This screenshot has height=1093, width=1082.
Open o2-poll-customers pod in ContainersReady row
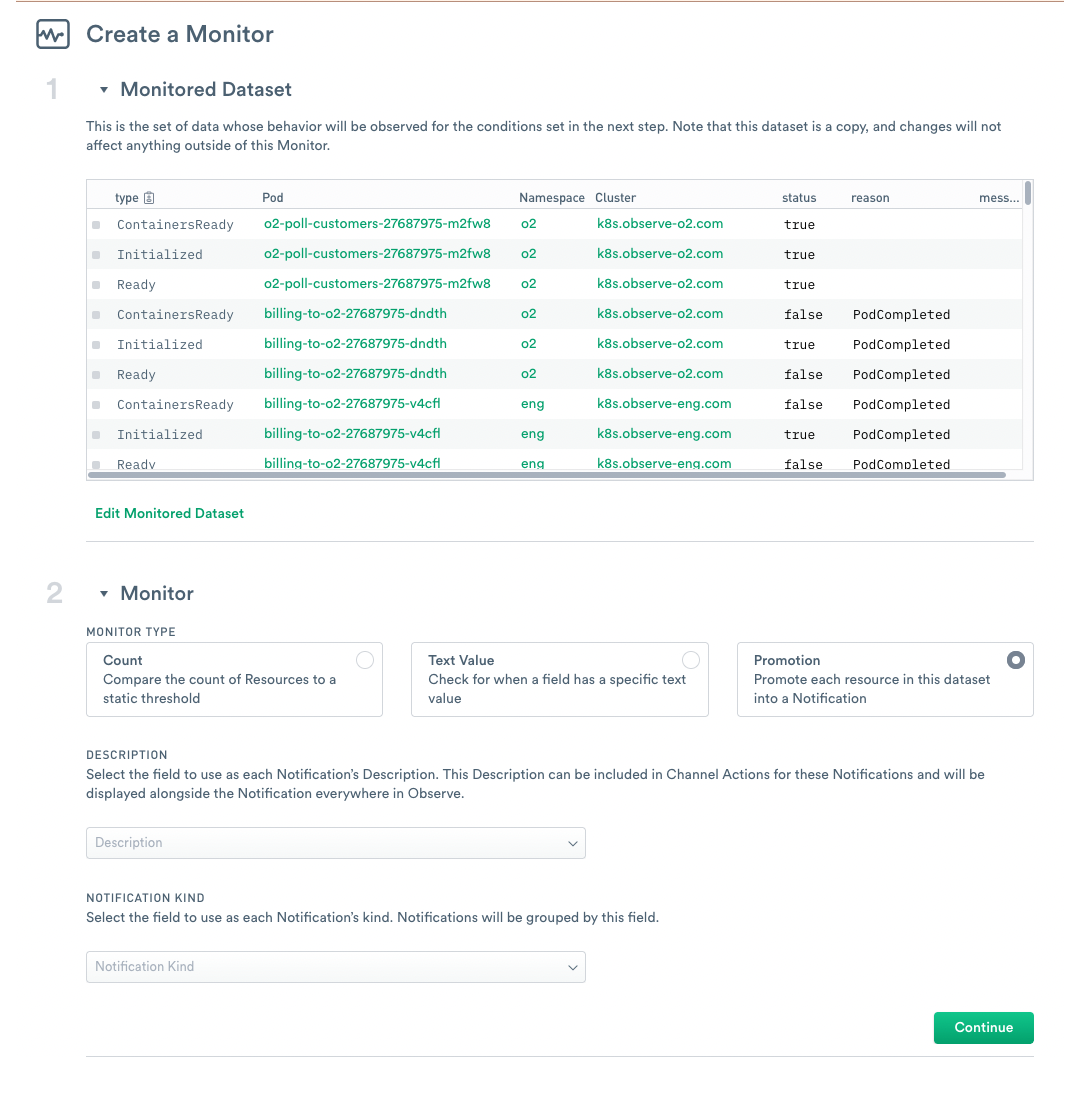[x=377, y=224]
